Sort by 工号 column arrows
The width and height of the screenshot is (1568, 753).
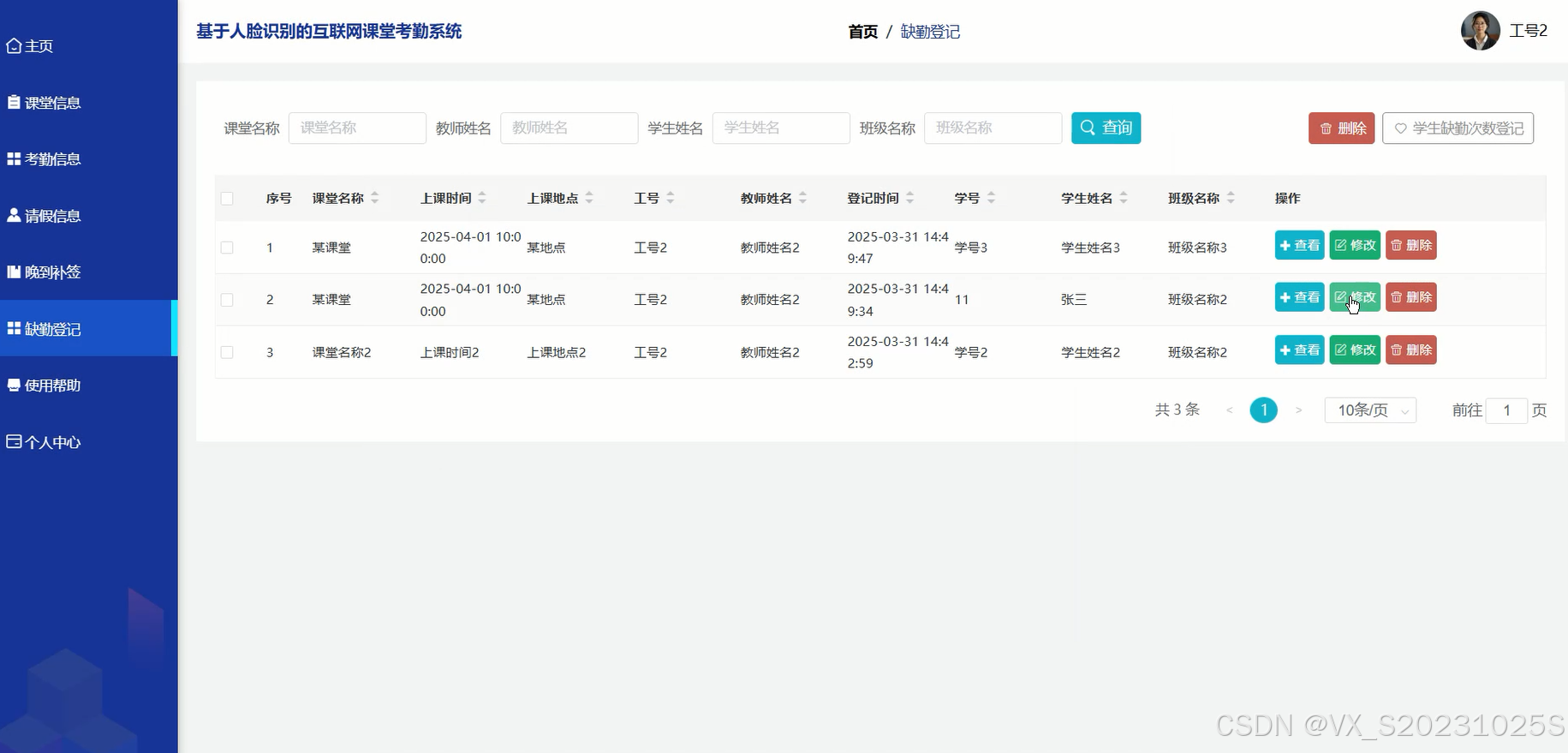(x=671, y=198)
